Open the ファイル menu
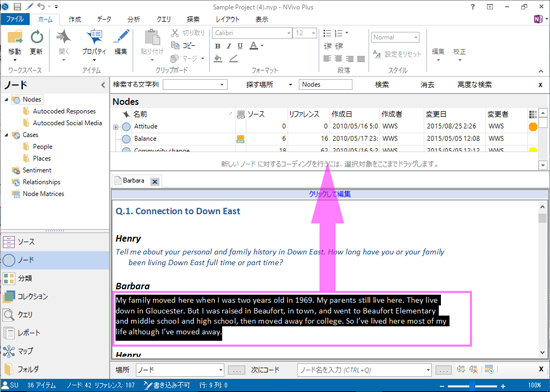550x392 pixels. [15, 19]
